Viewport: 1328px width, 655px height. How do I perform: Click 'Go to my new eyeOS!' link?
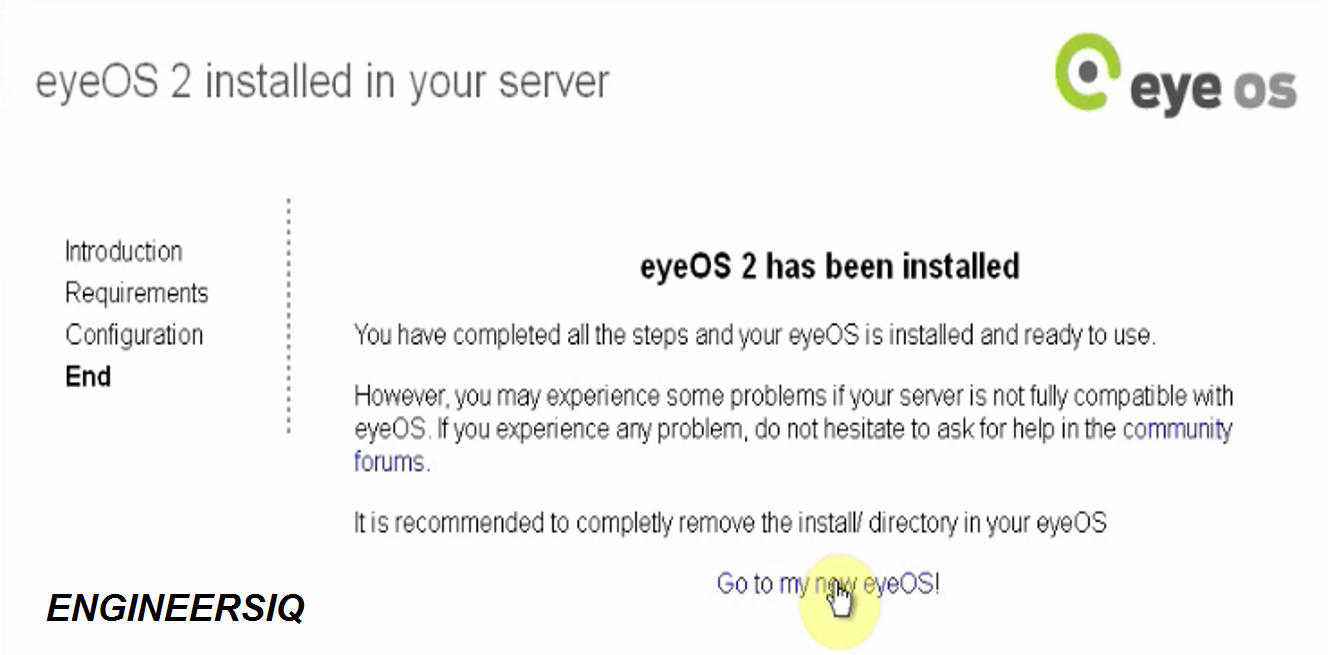point(828,584)
